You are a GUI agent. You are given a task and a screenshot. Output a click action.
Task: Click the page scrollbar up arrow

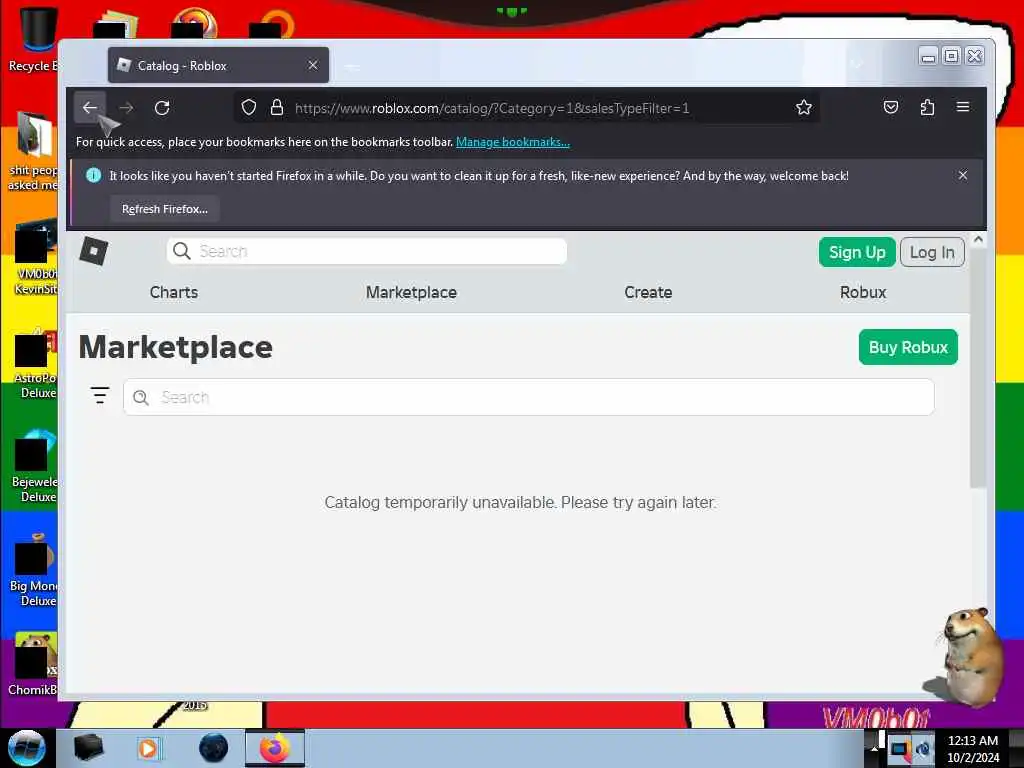(978, 240)
